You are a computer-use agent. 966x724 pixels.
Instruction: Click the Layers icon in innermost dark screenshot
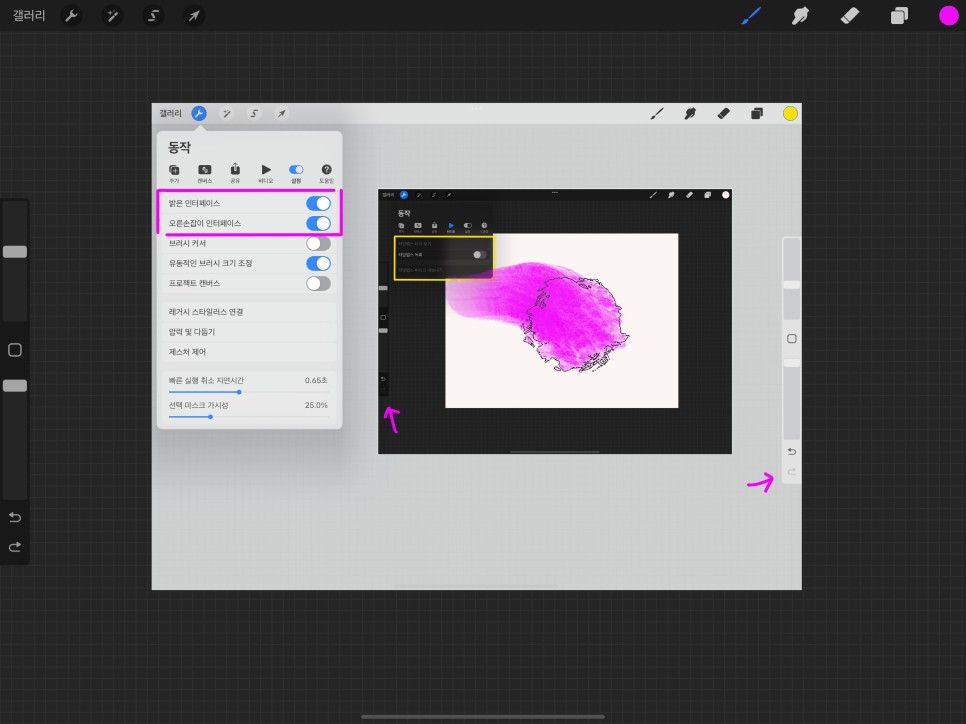coord(707,195)
